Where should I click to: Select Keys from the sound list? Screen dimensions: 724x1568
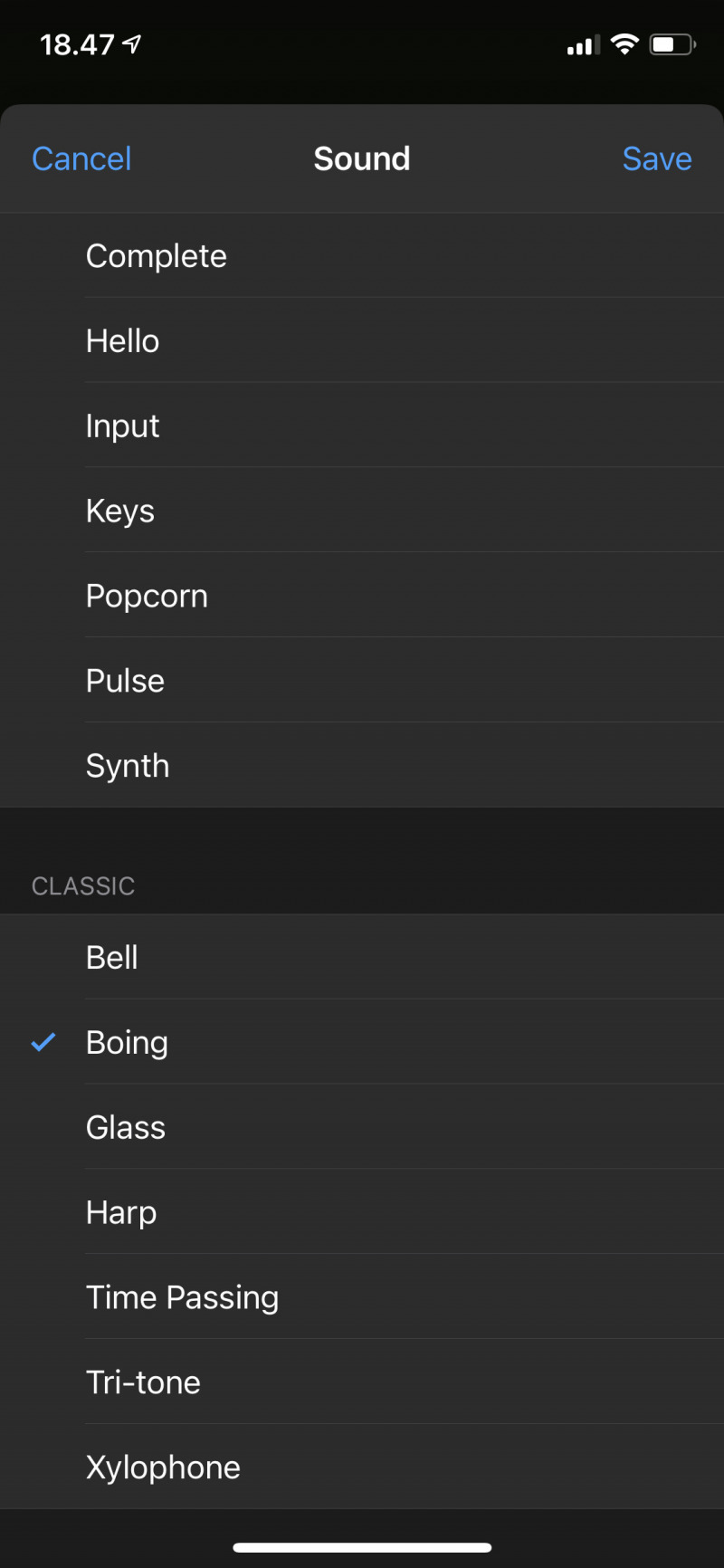pyautogui.click(x=120, y=511)
